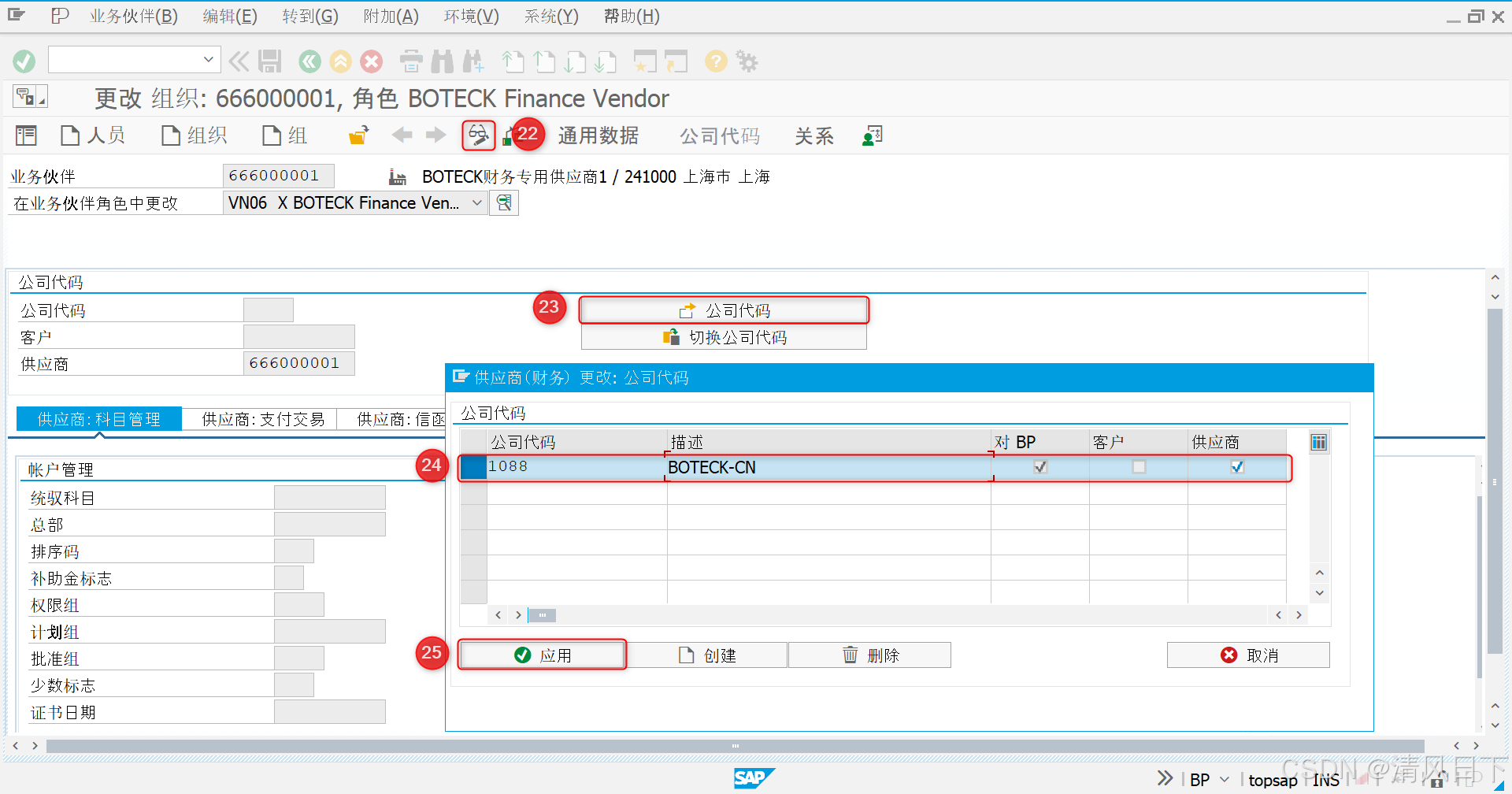The width and height of the screenshot is (1512, 794).
Task: Click the 人员 create person button
Action: tap(94, 135)
